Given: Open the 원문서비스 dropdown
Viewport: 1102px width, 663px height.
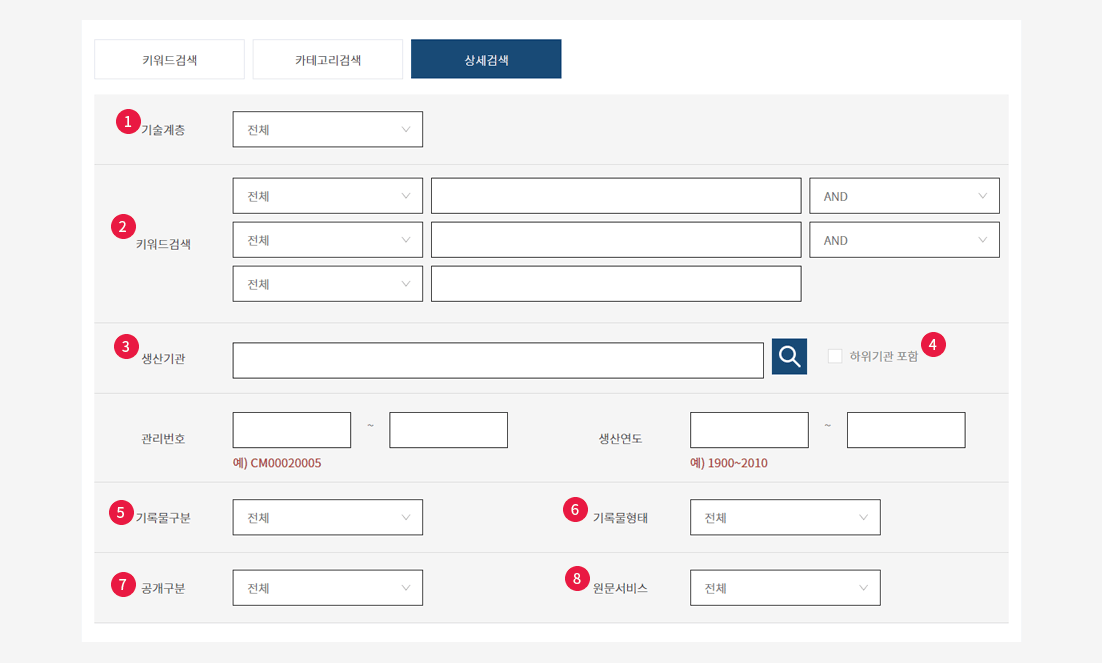Looking at the screenshot, I should (785, 588).
